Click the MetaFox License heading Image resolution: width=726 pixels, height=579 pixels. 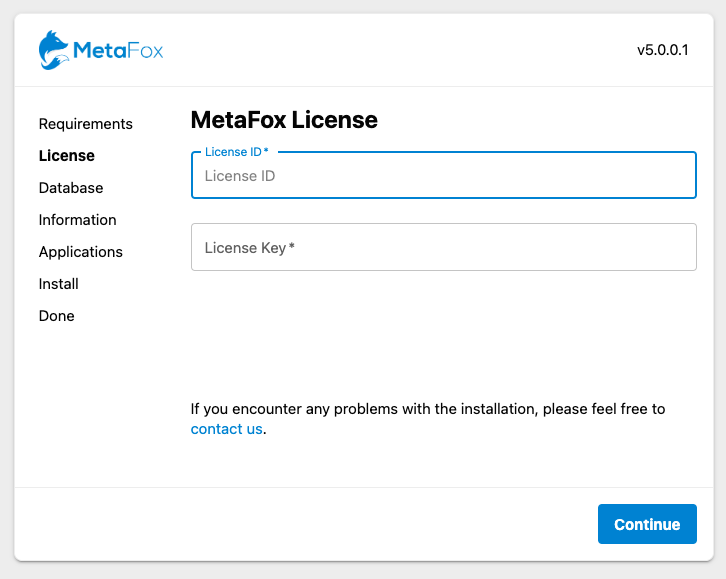coord(284,120)
